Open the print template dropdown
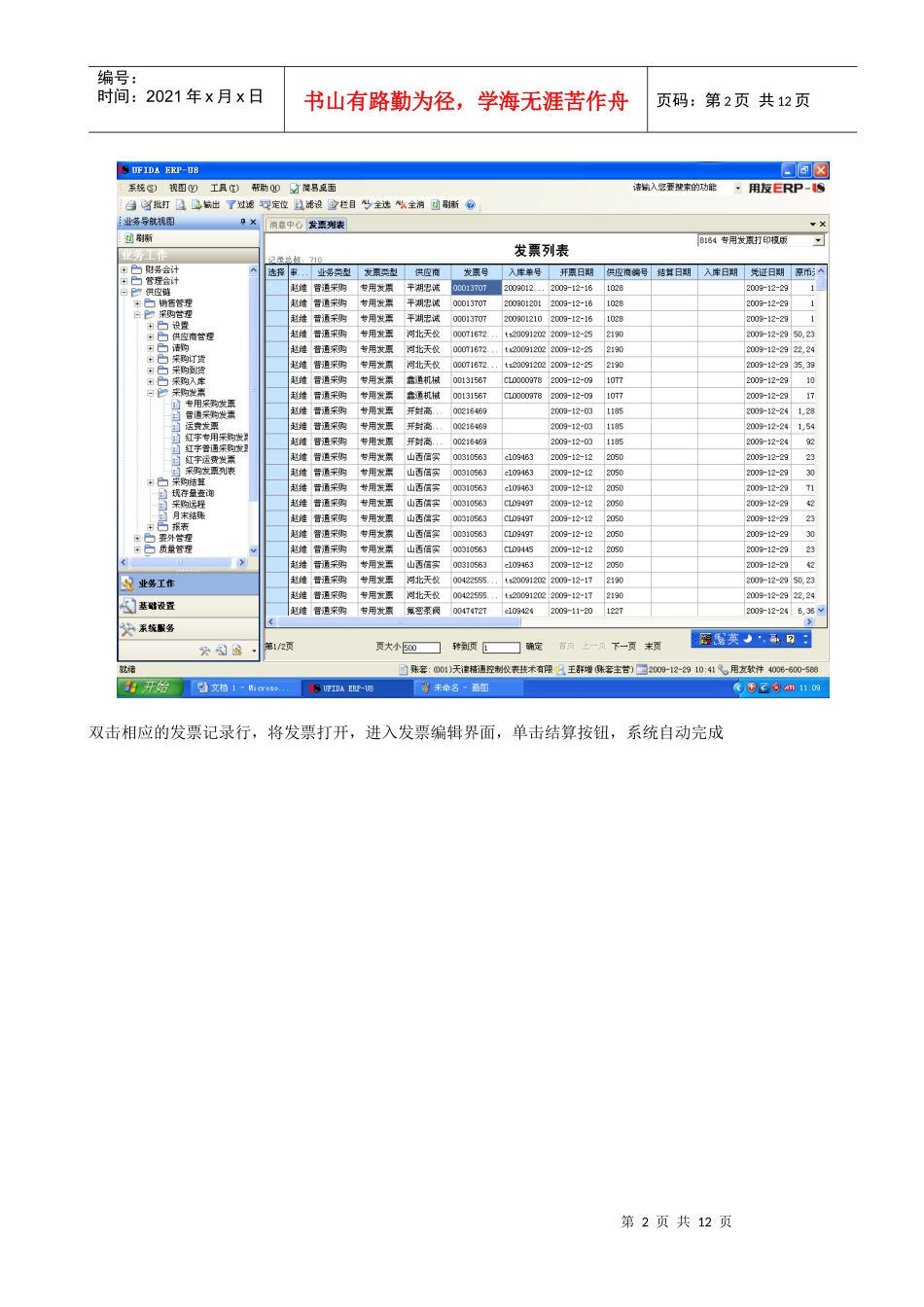The width and height of the screenshot is (924, 1307). coord(818,240)
